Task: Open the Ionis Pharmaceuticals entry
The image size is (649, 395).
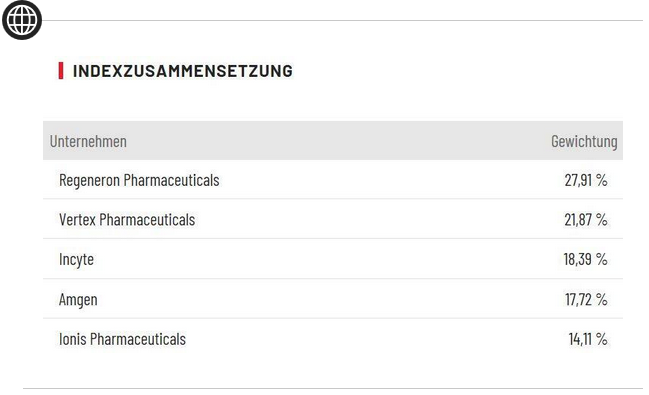Action: 122,339
